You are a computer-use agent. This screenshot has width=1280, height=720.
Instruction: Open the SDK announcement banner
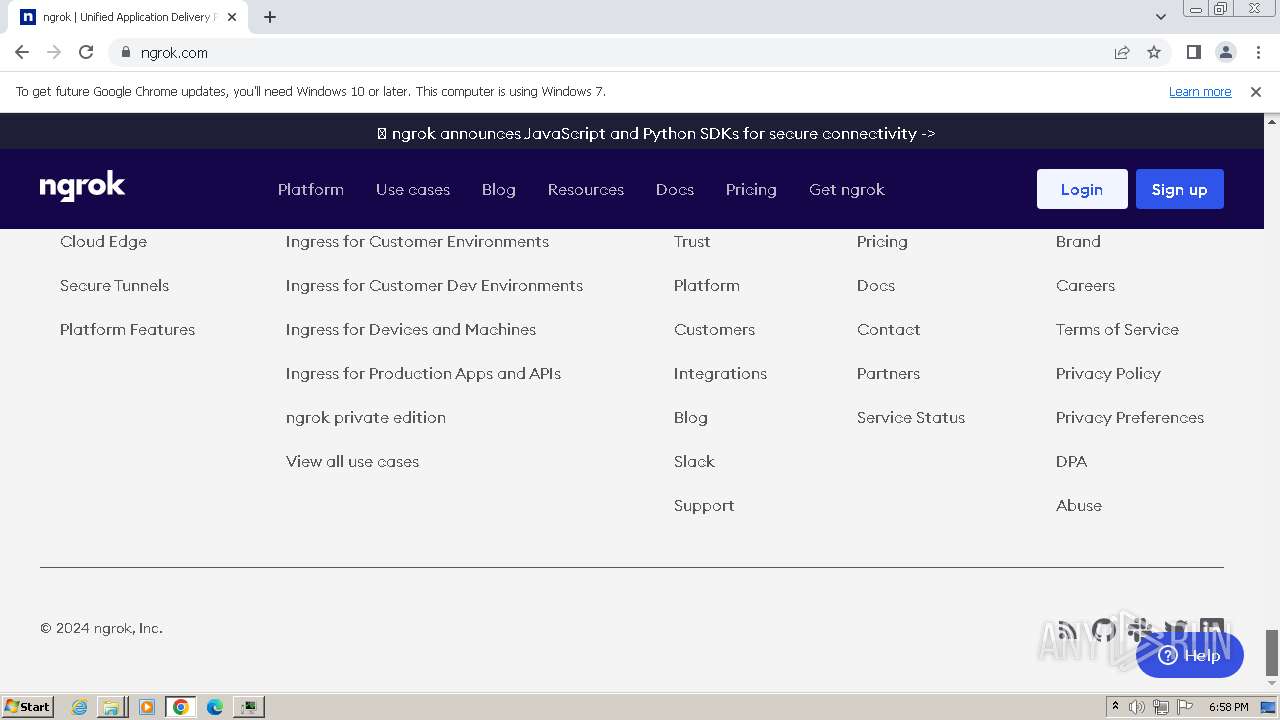(x=656, y=133)
